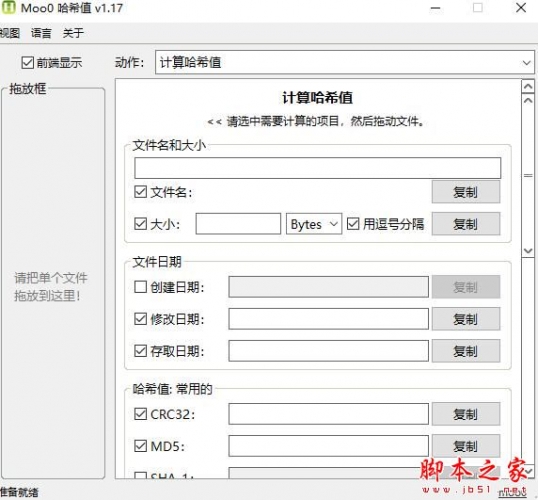Open the 动作 dropdown showing 计算哈希值
This screenshot has width=538, height=500.
coord(344,62)
